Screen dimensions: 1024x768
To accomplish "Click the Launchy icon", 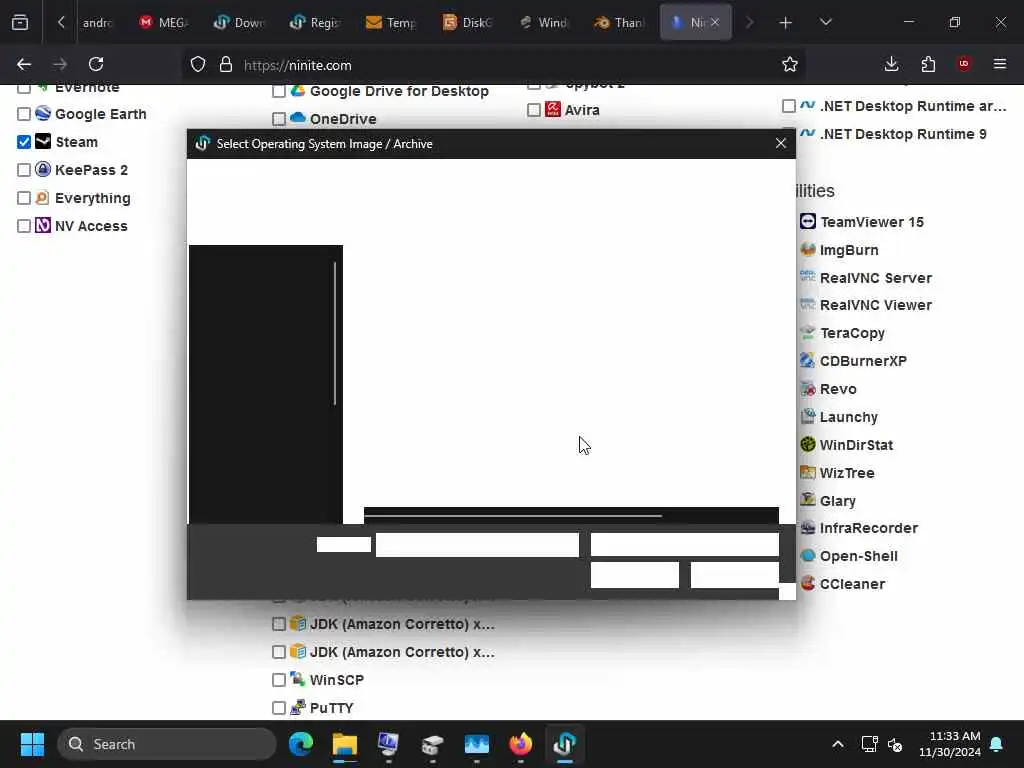I will (808, 417).
